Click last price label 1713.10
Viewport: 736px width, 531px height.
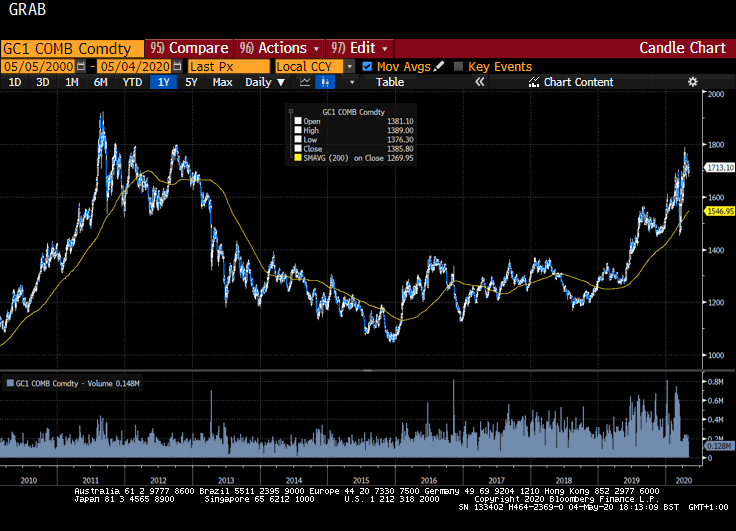[720, 168]
